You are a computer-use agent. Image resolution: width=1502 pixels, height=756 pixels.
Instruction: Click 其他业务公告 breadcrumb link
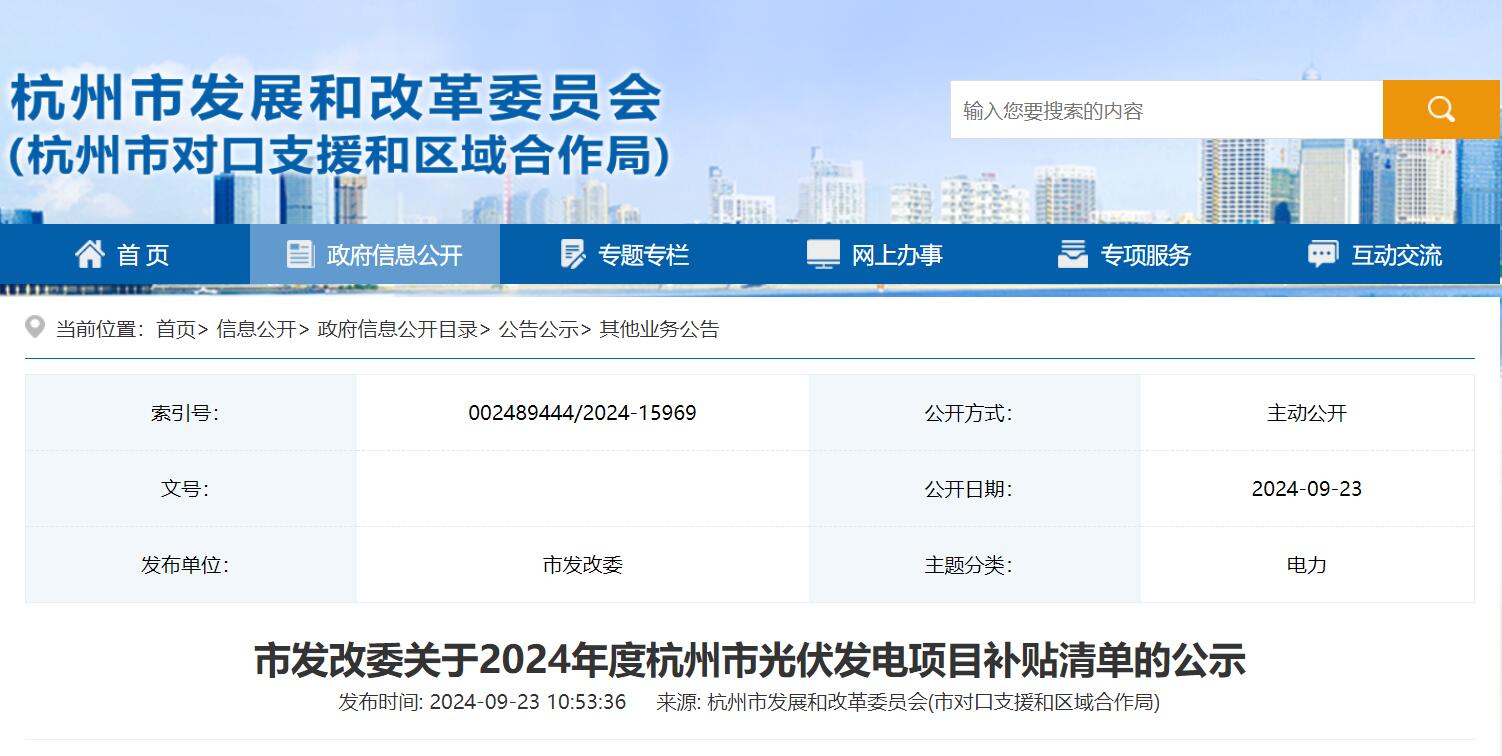tap(659, 329)
